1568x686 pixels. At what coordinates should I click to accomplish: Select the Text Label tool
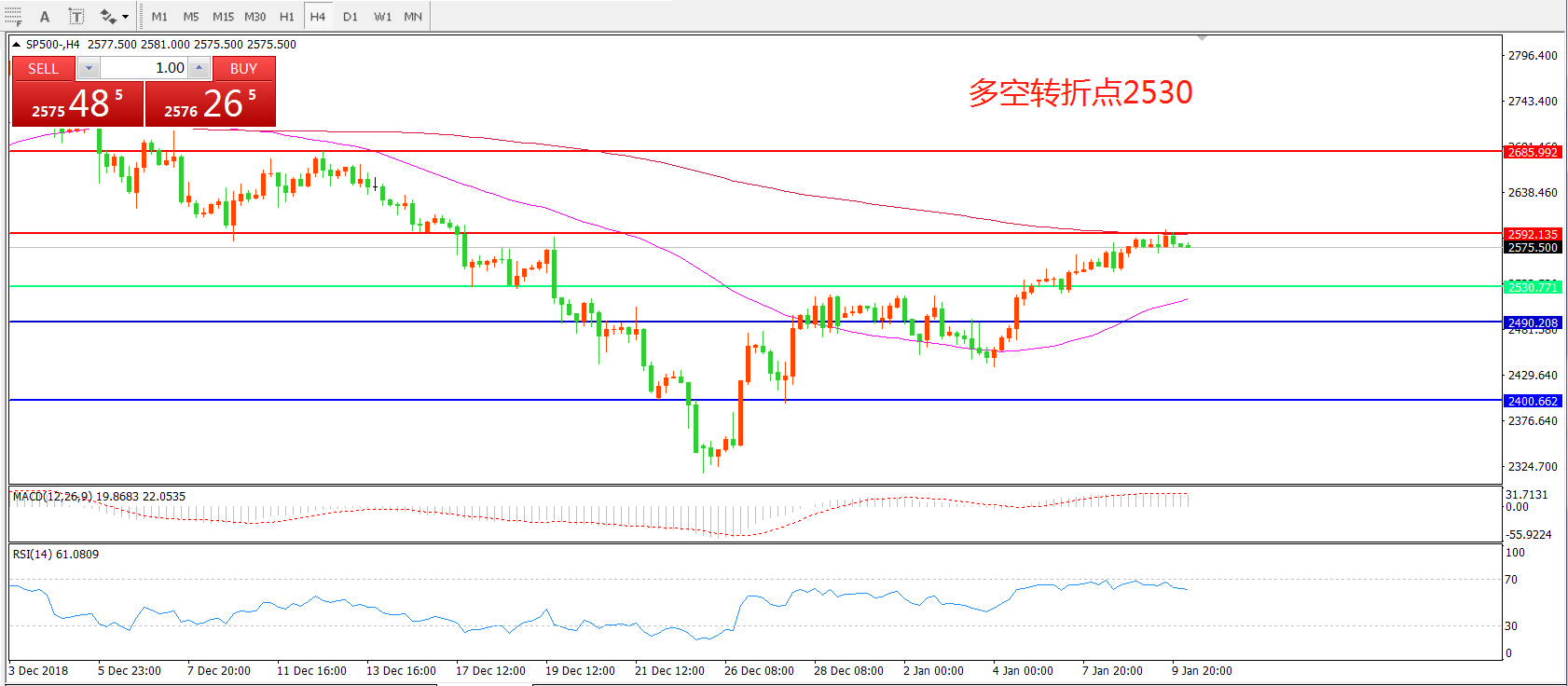pos(76,16)
